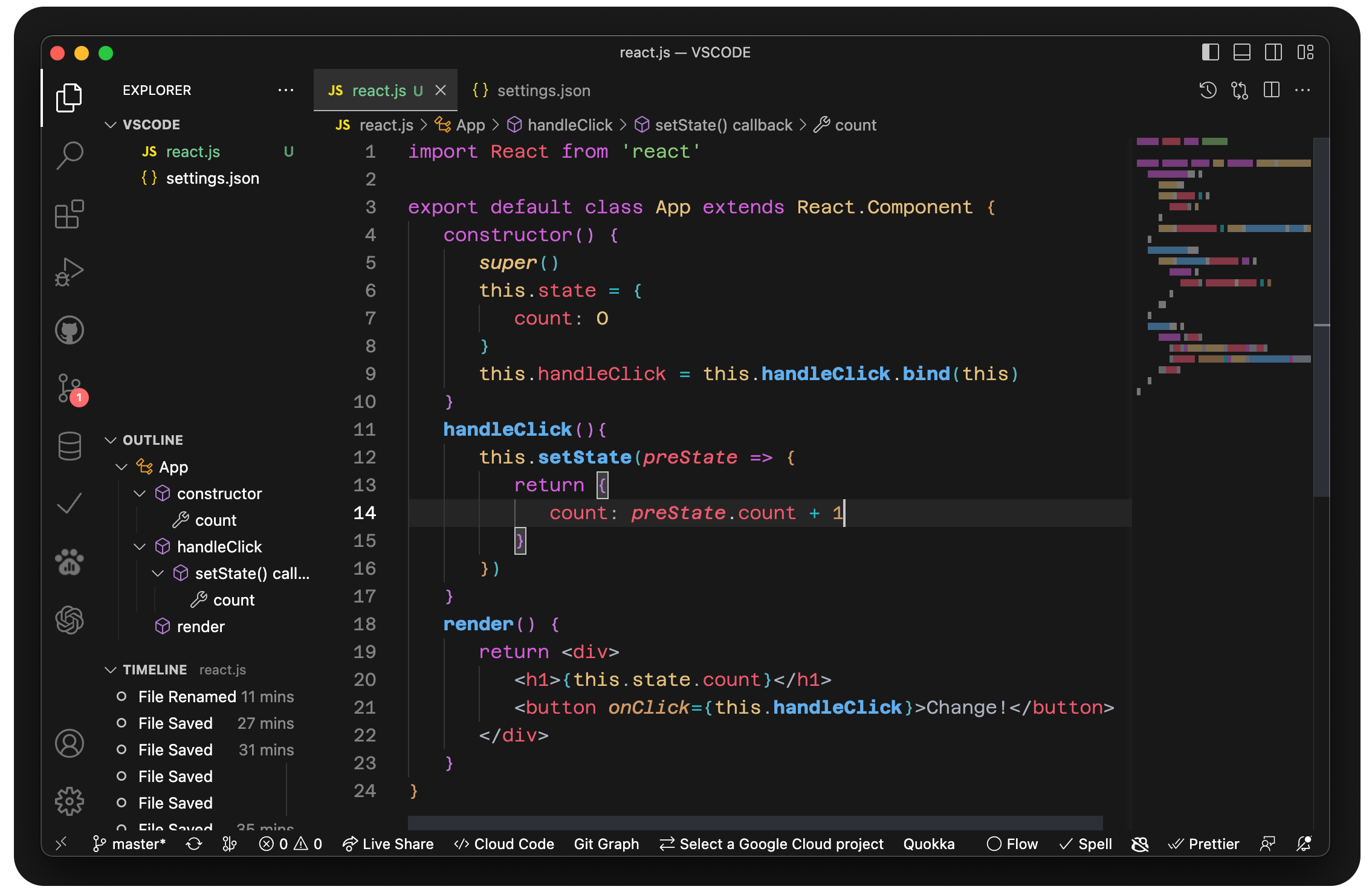The height and width of the screenshot is (895, 1372).
Task: Open the OpenAI extension sidebar icon
Action: tap(69, 620)
